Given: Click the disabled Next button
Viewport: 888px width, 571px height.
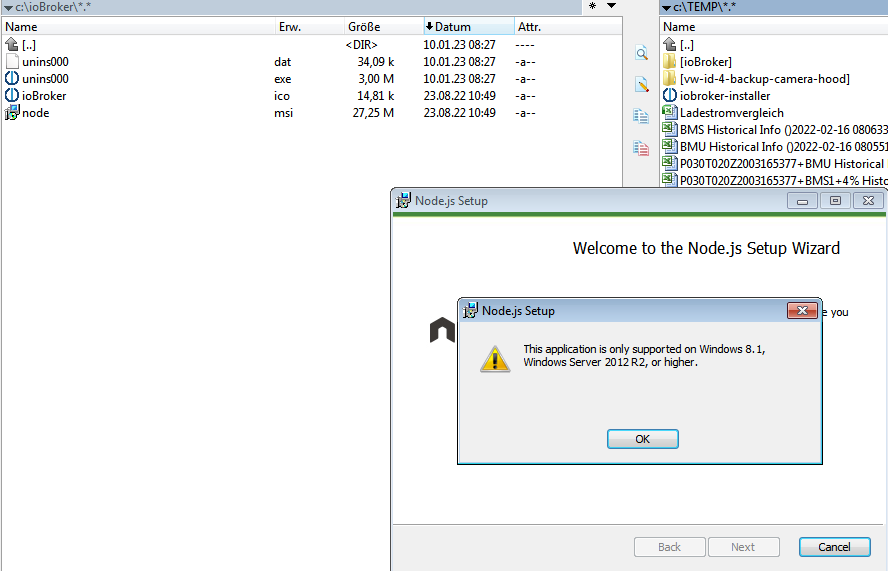Looking at the screenshot, I should [743, 547].
